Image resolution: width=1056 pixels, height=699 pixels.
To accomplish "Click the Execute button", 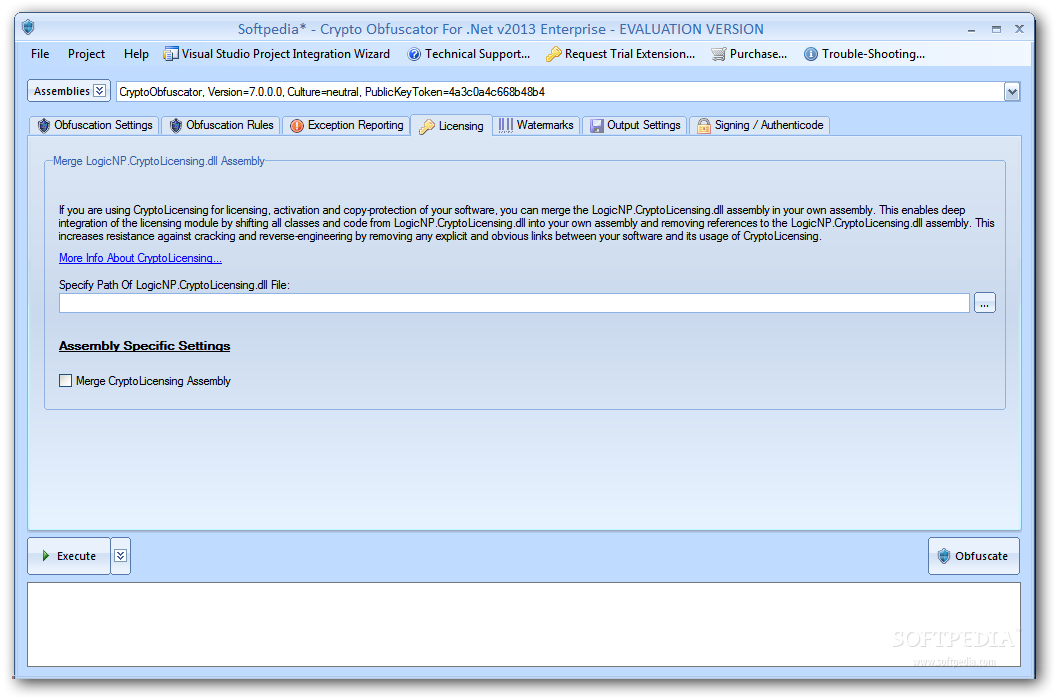I will coord(69,556).
